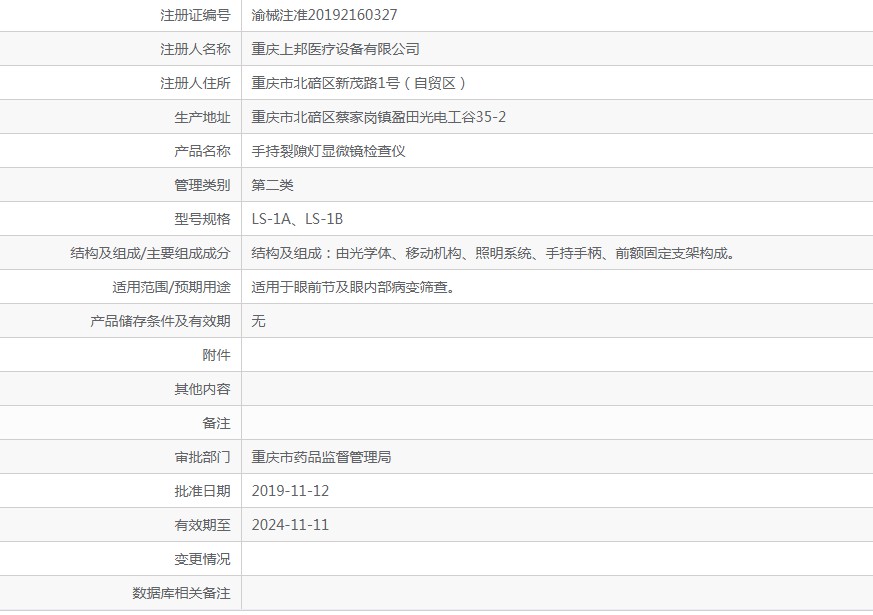Click the production address value with 光电工谷35-2
This screenshot has height=615, width=873.
click(378, 117)
